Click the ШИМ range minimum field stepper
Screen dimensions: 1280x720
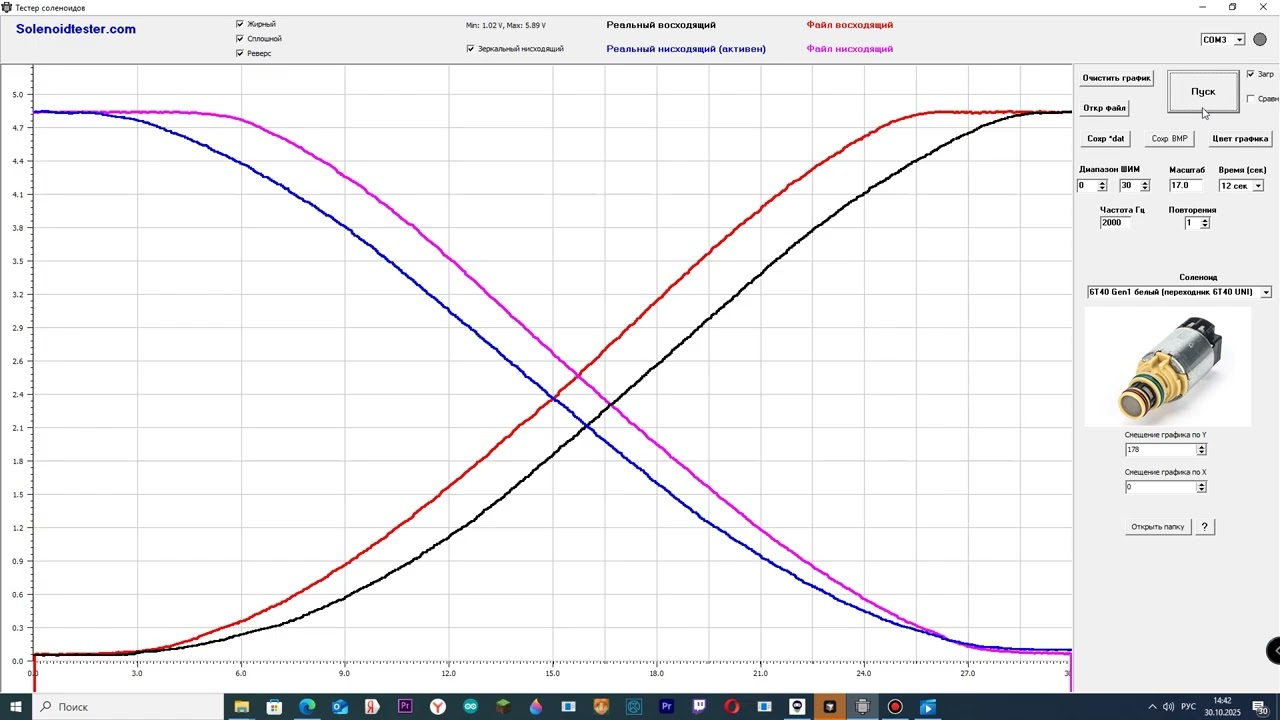tap(1102, 186)
